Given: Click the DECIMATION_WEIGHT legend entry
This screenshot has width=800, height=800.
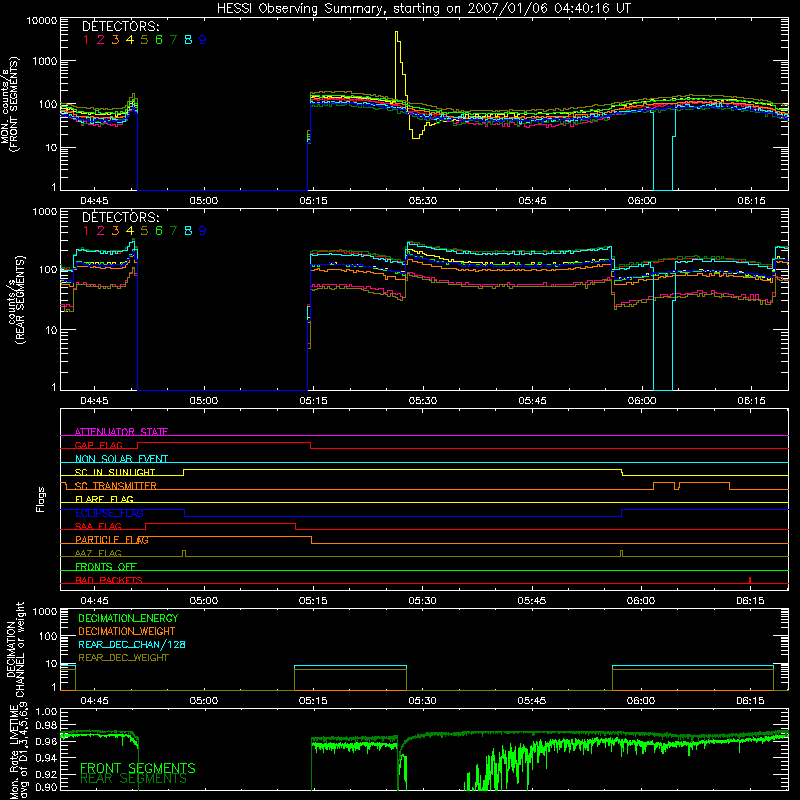Looking at the screenshot, I should point(127,632).
